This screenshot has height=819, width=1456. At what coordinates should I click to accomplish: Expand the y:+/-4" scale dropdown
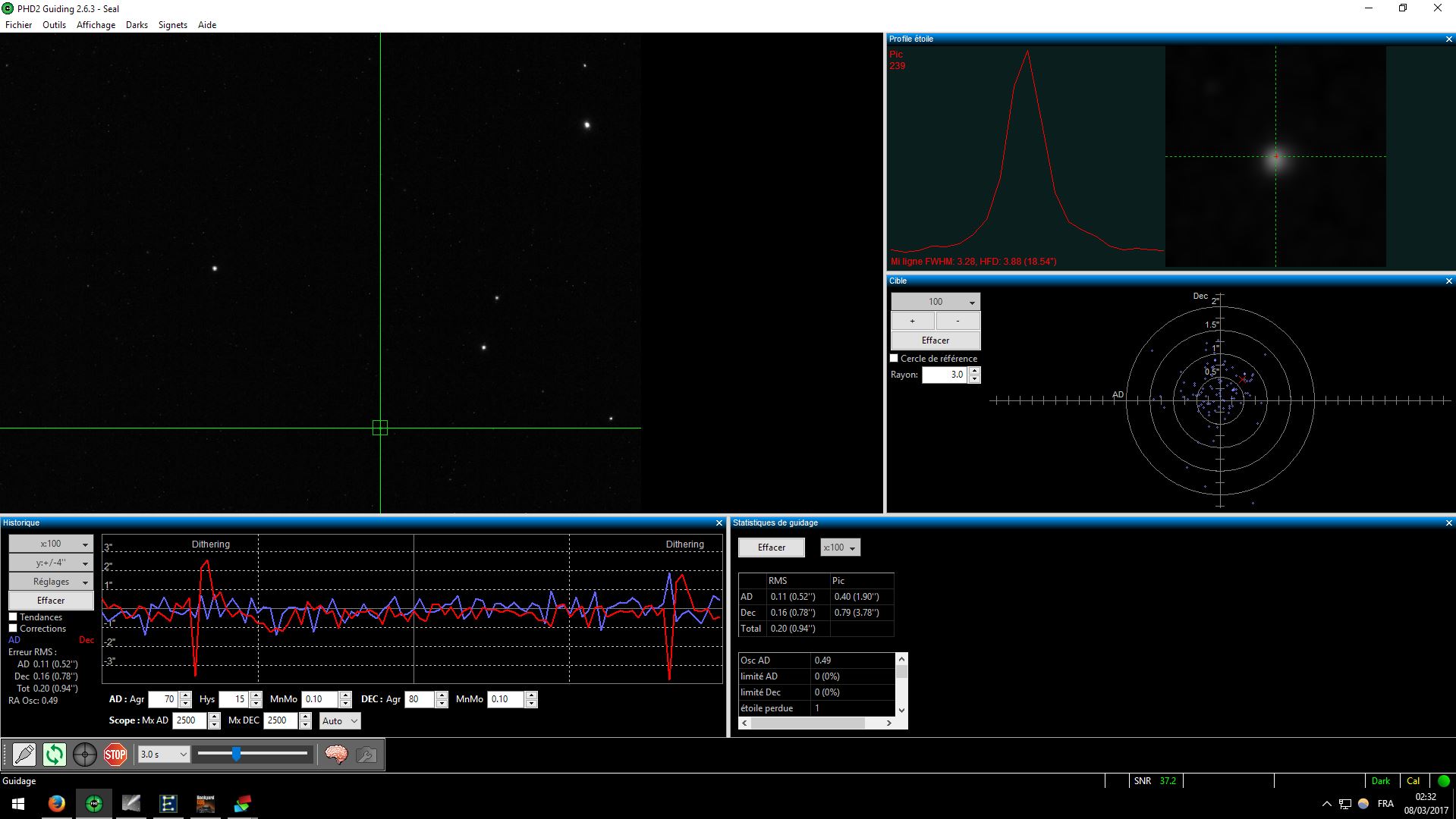[51, 563]
